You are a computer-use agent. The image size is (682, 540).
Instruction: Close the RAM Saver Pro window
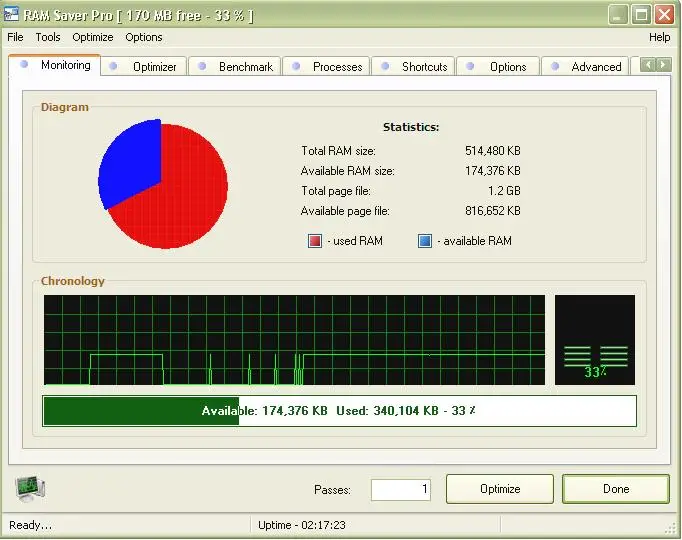click(665, 14)
